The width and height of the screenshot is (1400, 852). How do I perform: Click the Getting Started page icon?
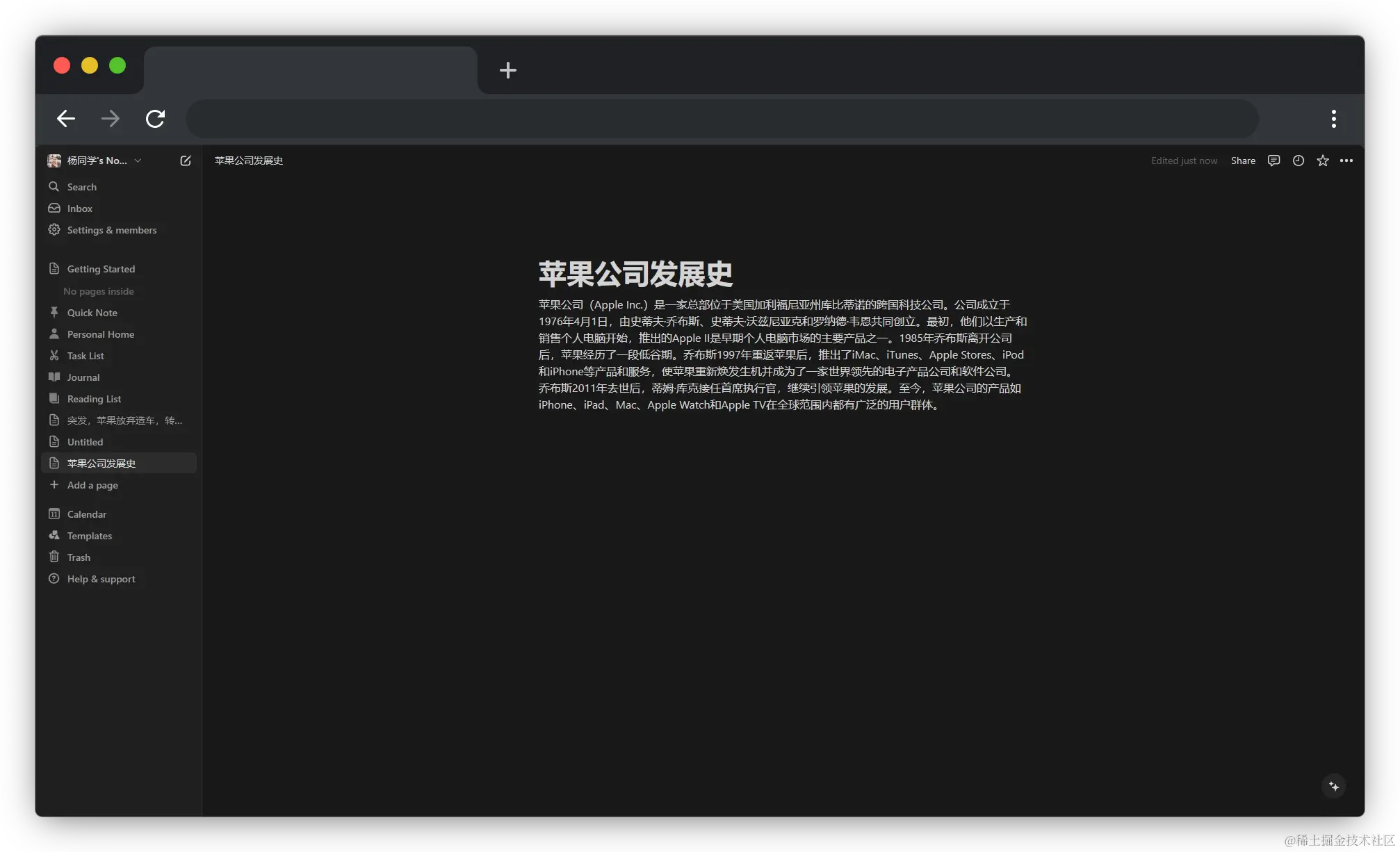click(x=54, y=269)
